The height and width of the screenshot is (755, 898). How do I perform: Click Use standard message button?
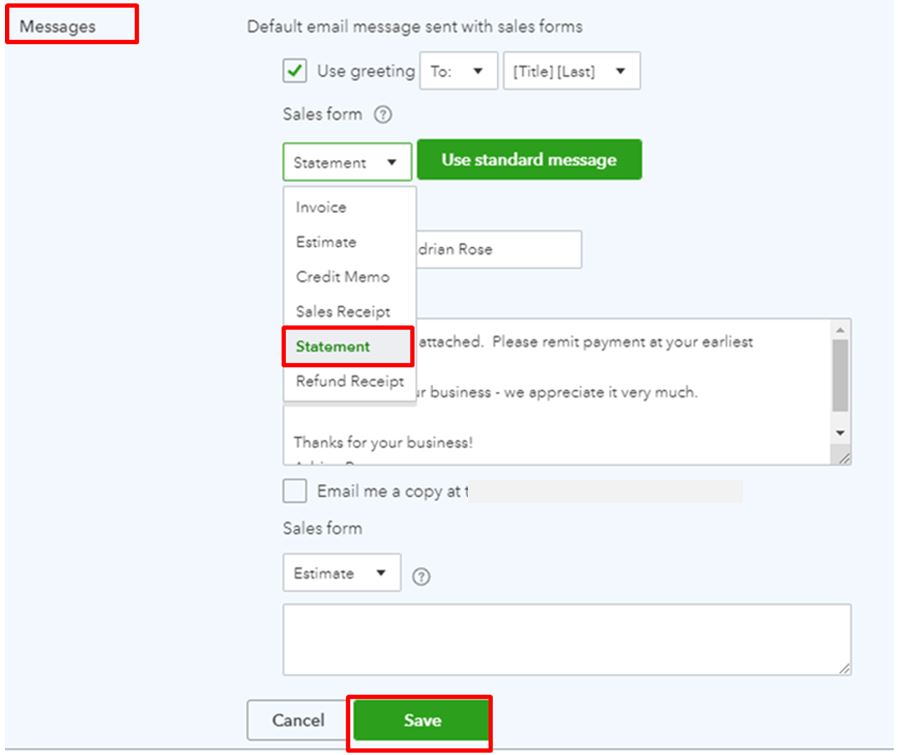click(x=529, y=159)
